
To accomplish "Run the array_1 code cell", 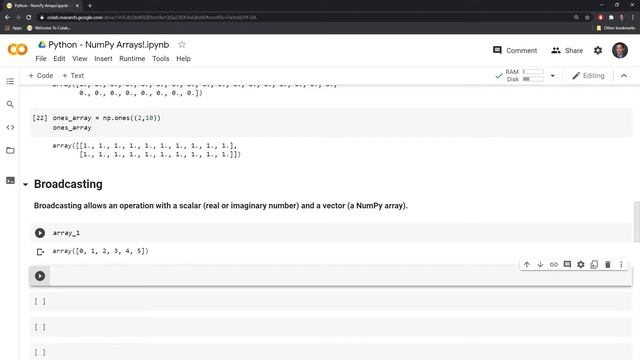I will [40, 233].
